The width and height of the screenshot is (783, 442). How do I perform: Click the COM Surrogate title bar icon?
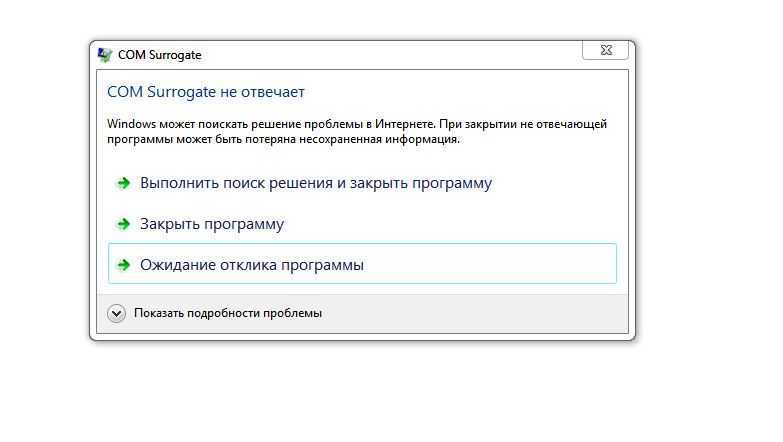pos(105,55)
